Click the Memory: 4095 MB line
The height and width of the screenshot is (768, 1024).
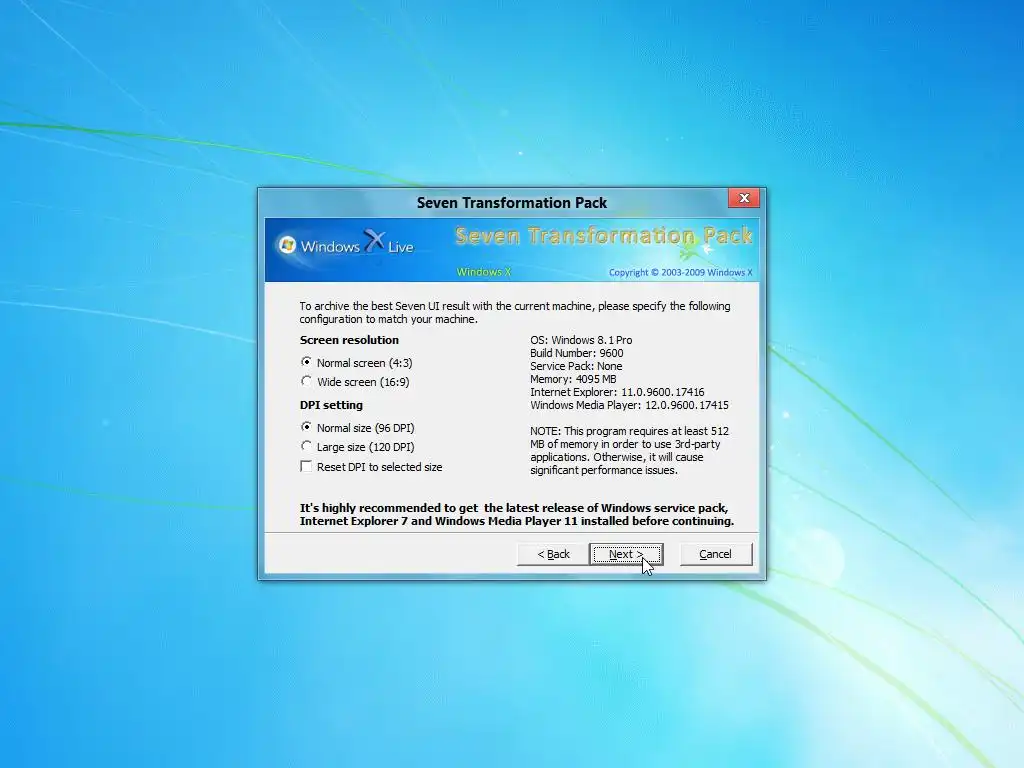click(573, 379)
